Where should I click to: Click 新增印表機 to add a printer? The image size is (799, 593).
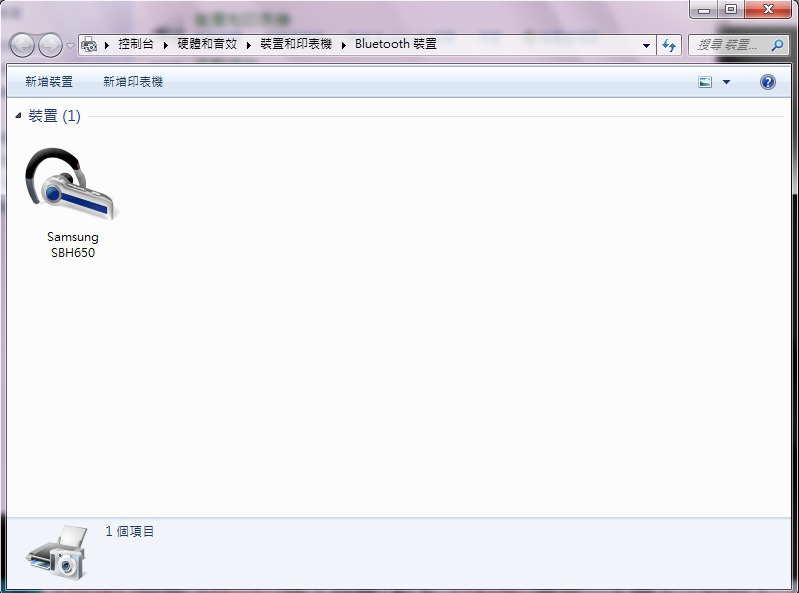click(133, 82)
